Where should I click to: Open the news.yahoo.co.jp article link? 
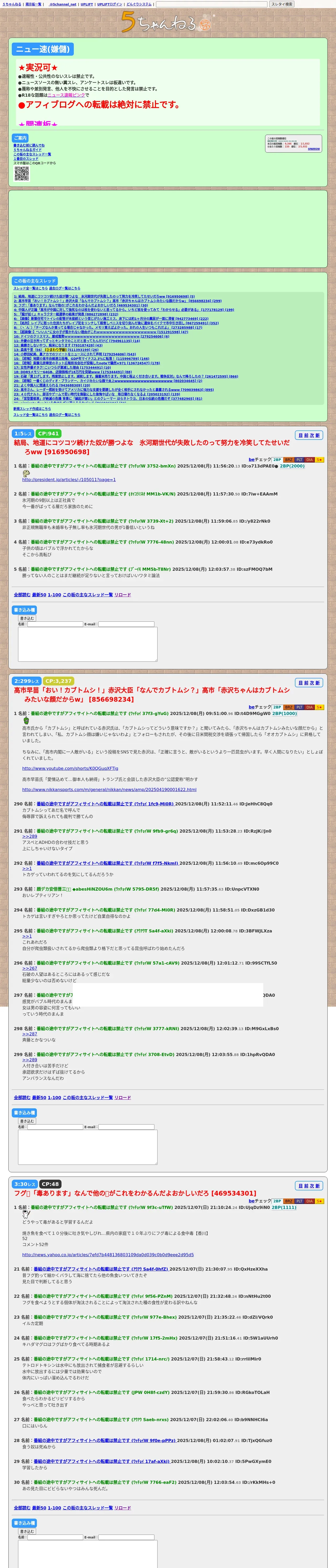point(108,1254)
